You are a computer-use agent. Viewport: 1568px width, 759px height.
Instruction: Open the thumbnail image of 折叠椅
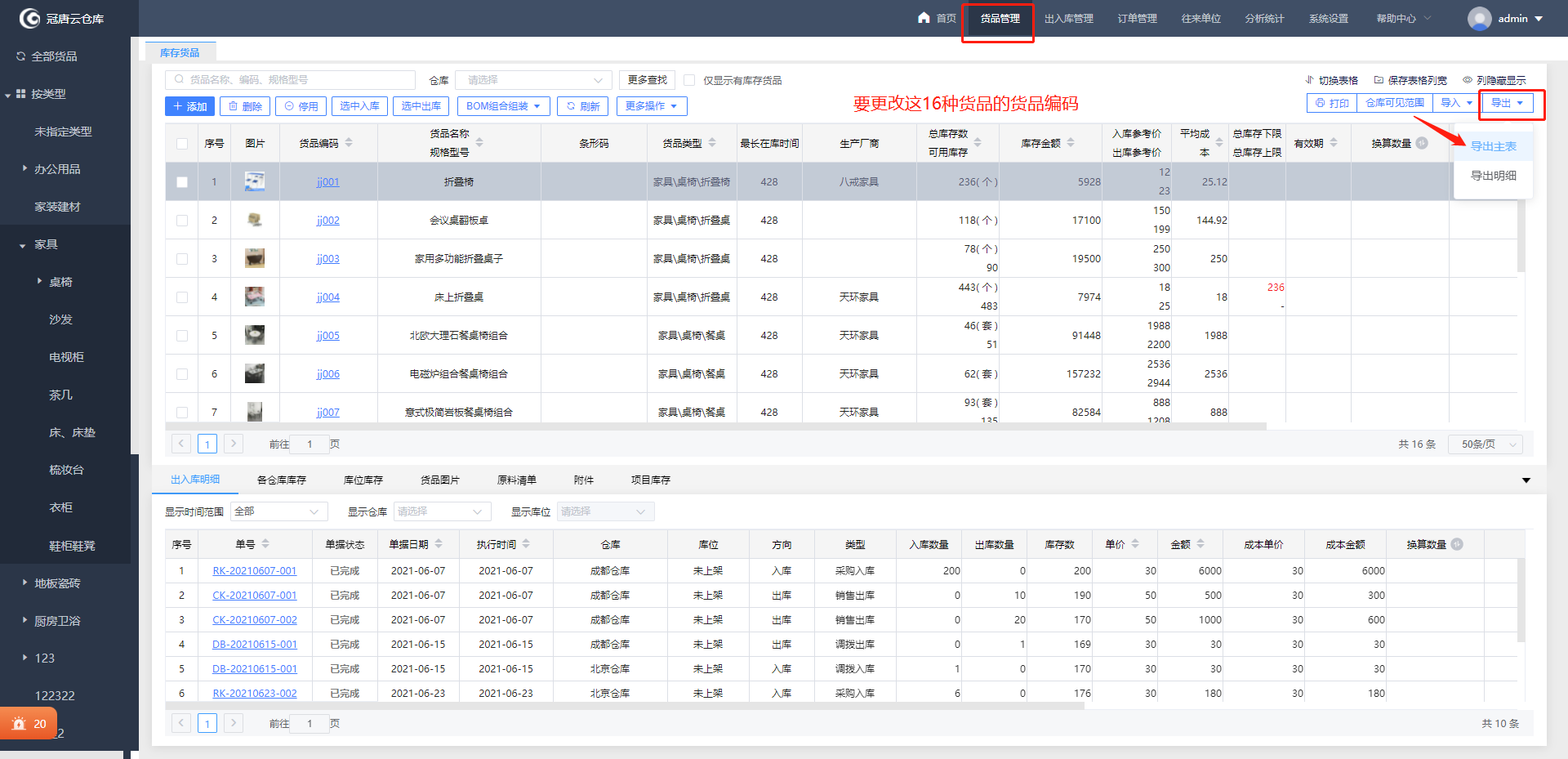click(x=255, y=181)
